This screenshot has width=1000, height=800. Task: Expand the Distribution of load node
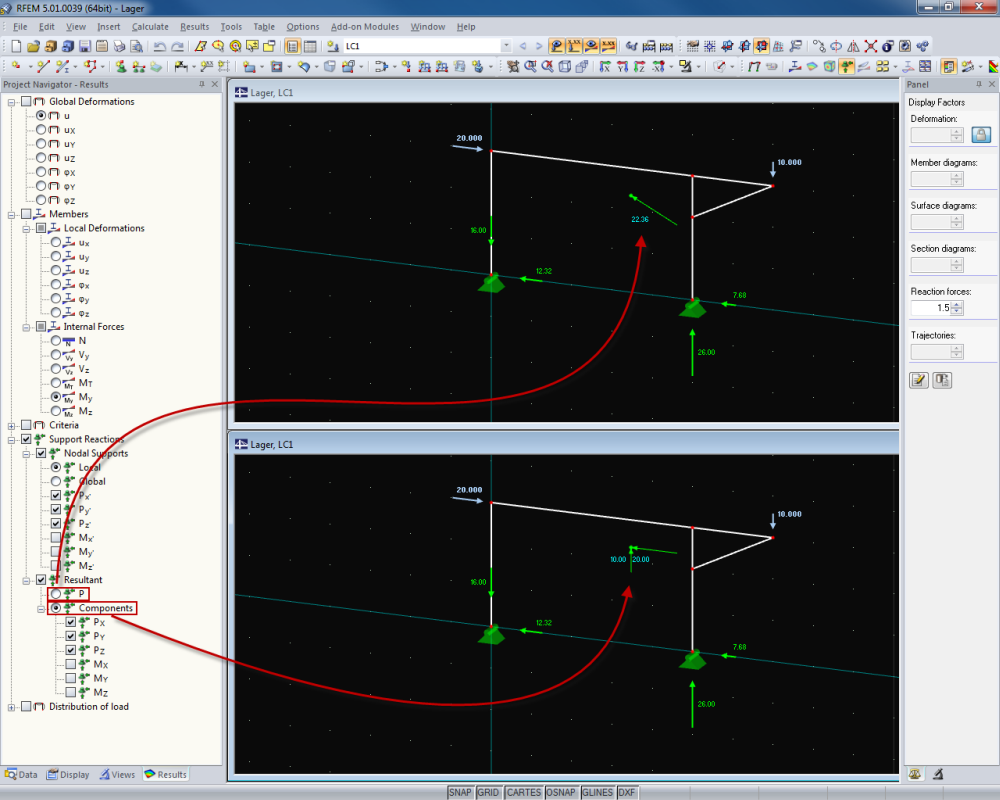11,707
